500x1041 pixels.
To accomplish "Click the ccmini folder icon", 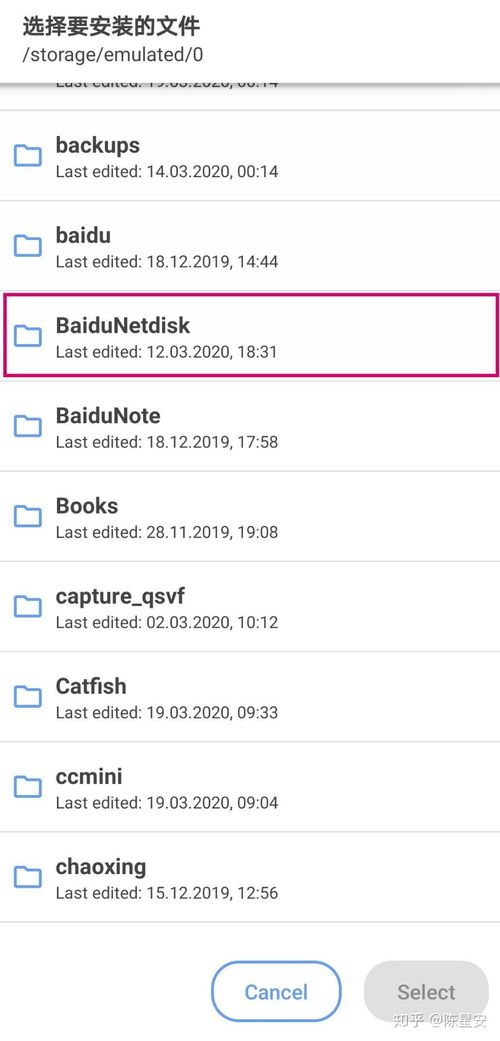I will coord(28,787).
